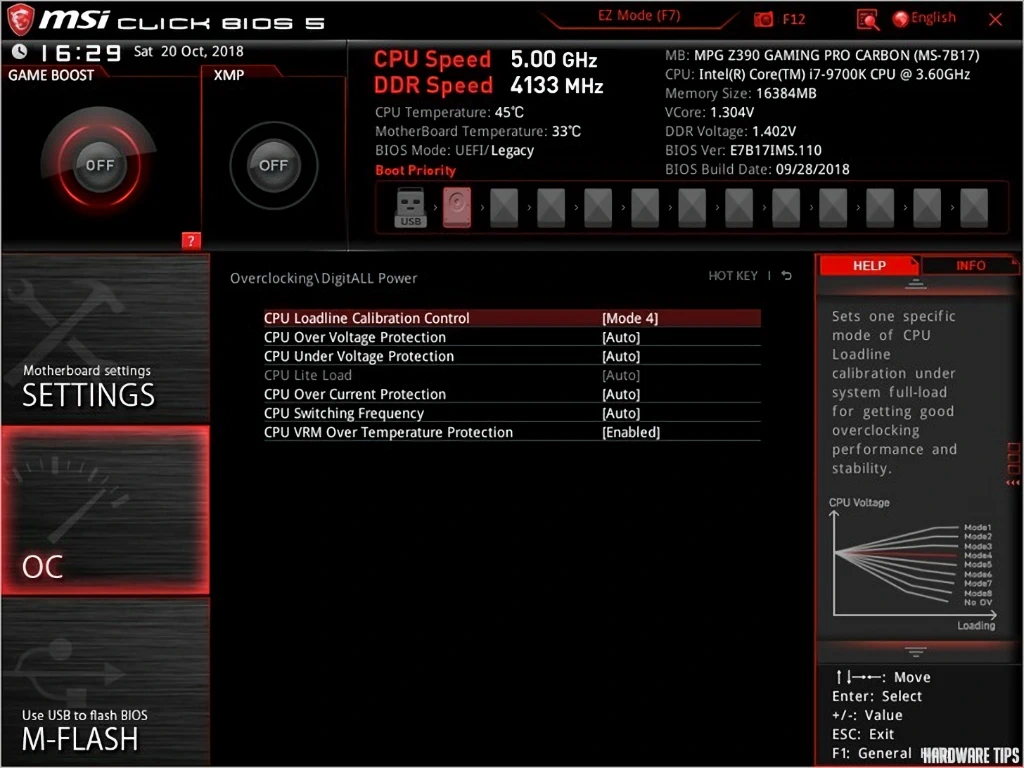Open the HOT KEY list
The width and height of the screenshot is (1024, 768).
tap(733, 276)
